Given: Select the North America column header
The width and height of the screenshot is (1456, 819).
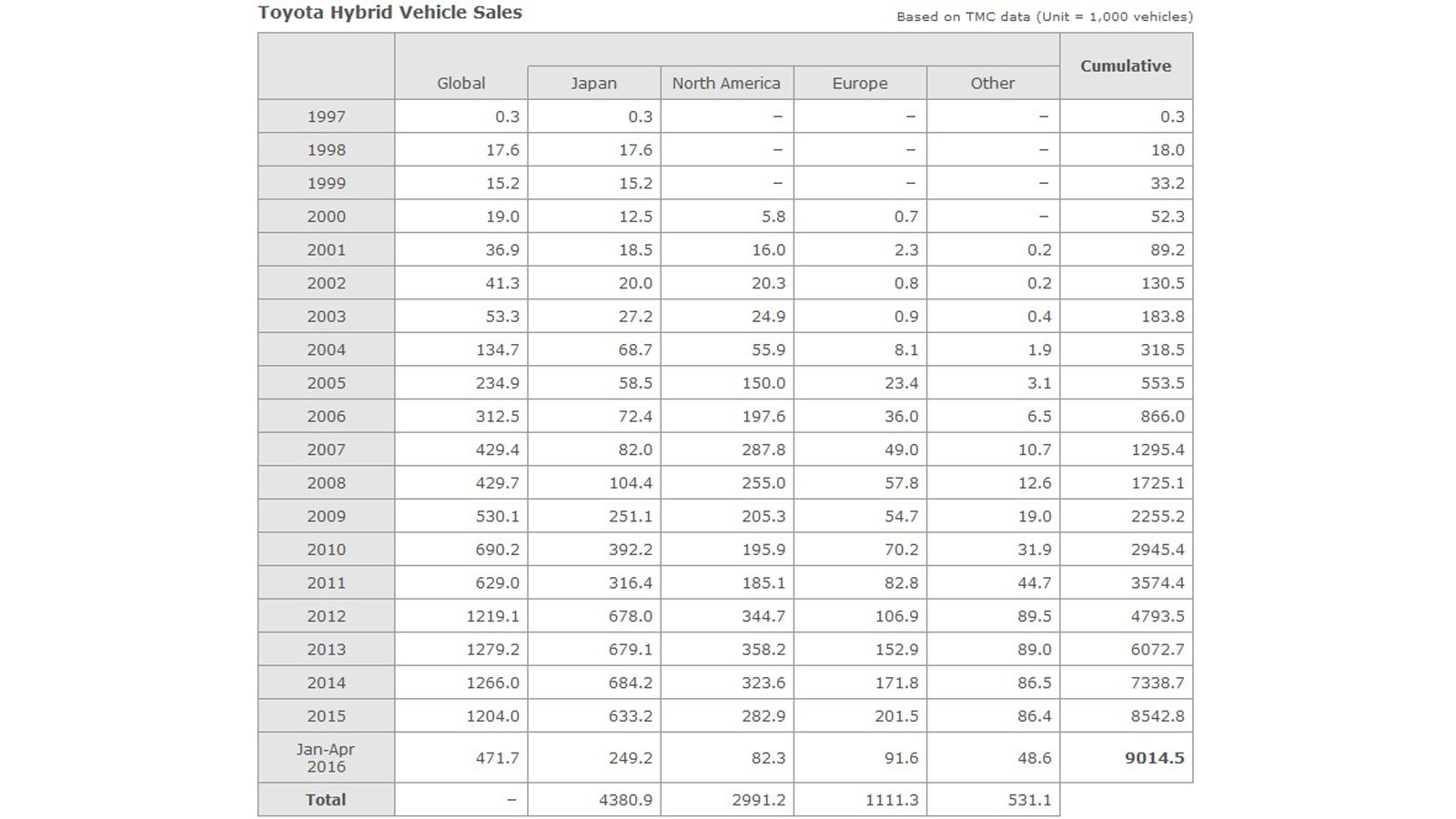Looking at the screenshot, I should 726,83.
